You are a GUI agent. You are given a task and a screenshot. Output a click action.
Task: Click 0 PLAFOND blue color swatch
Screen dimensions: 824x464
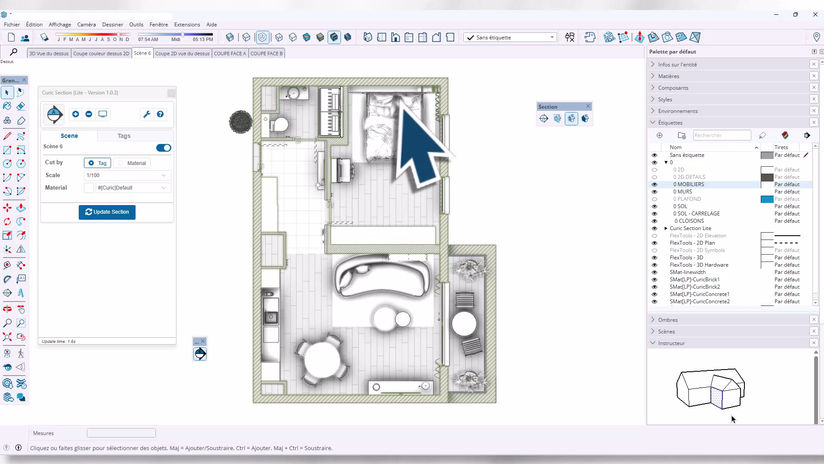[767, 199]
